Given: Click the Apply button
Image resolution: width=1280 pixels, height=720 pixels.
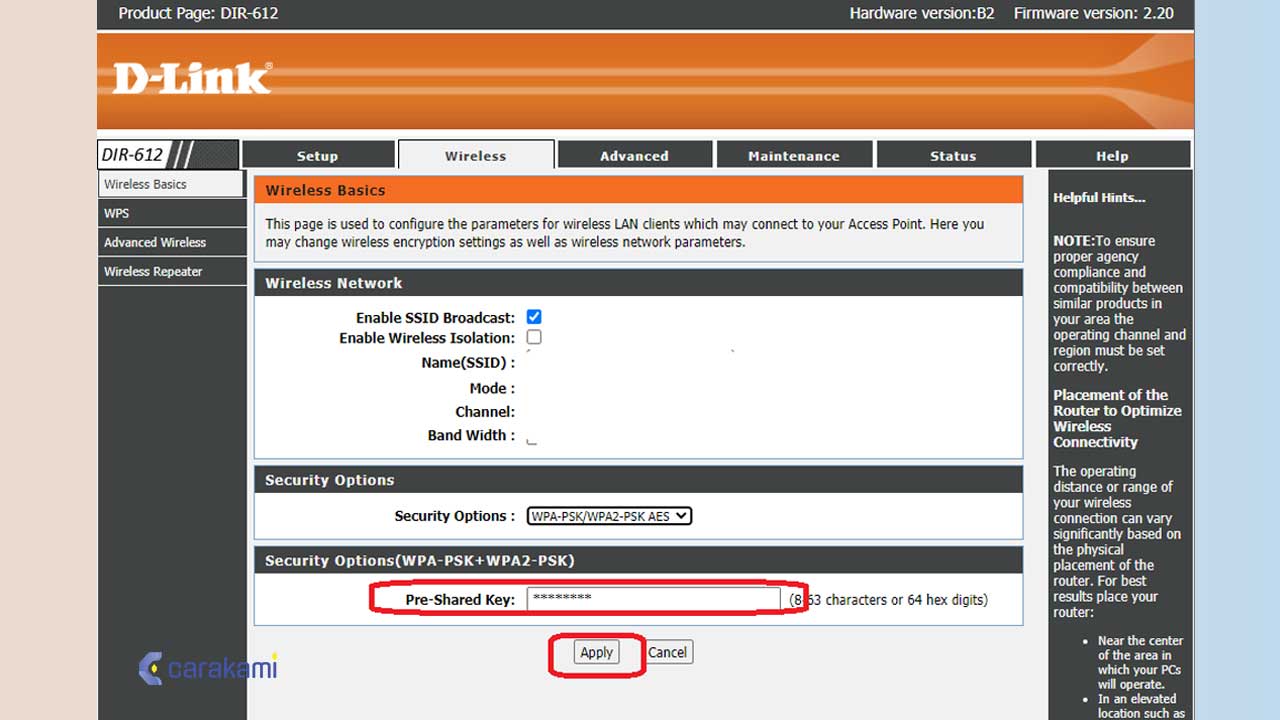Looking at the screenshot, I should point(597,652).
